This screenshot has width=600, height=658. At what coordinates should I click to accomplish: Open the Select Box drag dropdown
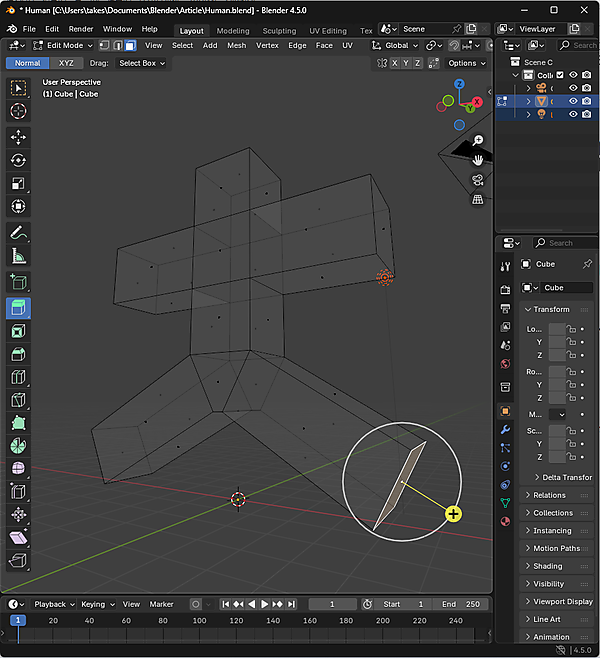(x=141, y=63)
